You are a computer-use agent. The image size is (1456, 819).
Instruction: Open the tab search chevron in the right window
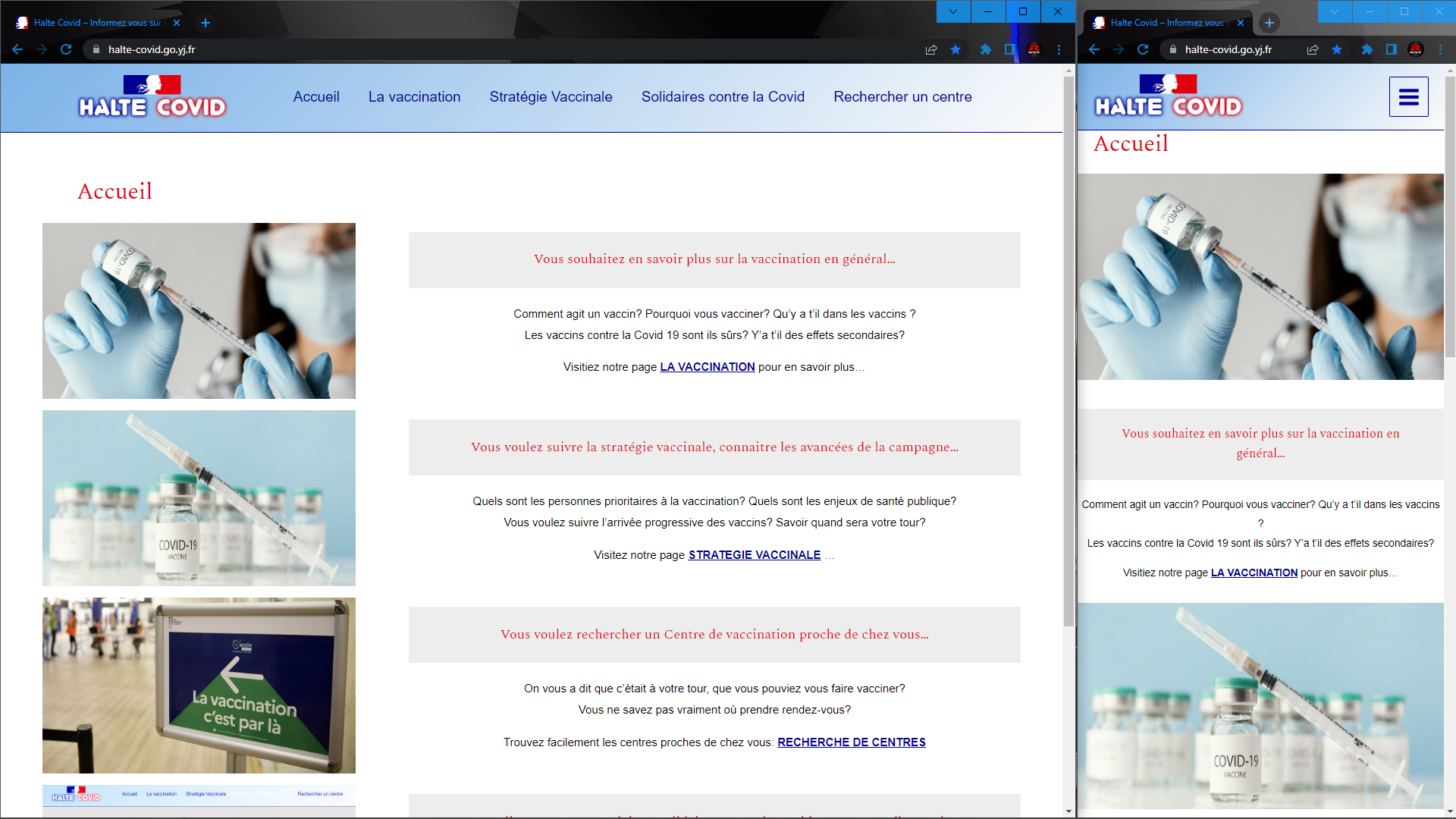1335,11
